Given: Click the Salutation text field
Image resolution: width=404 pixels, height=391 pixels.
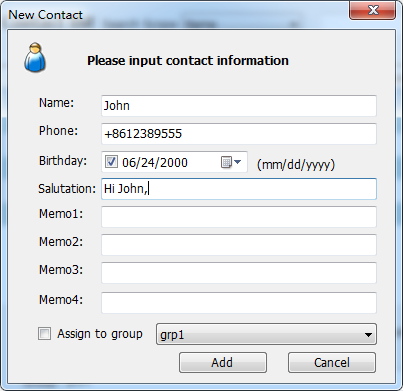Looking at the screenshot, I should pyautogui.click(x=239, y=189).
